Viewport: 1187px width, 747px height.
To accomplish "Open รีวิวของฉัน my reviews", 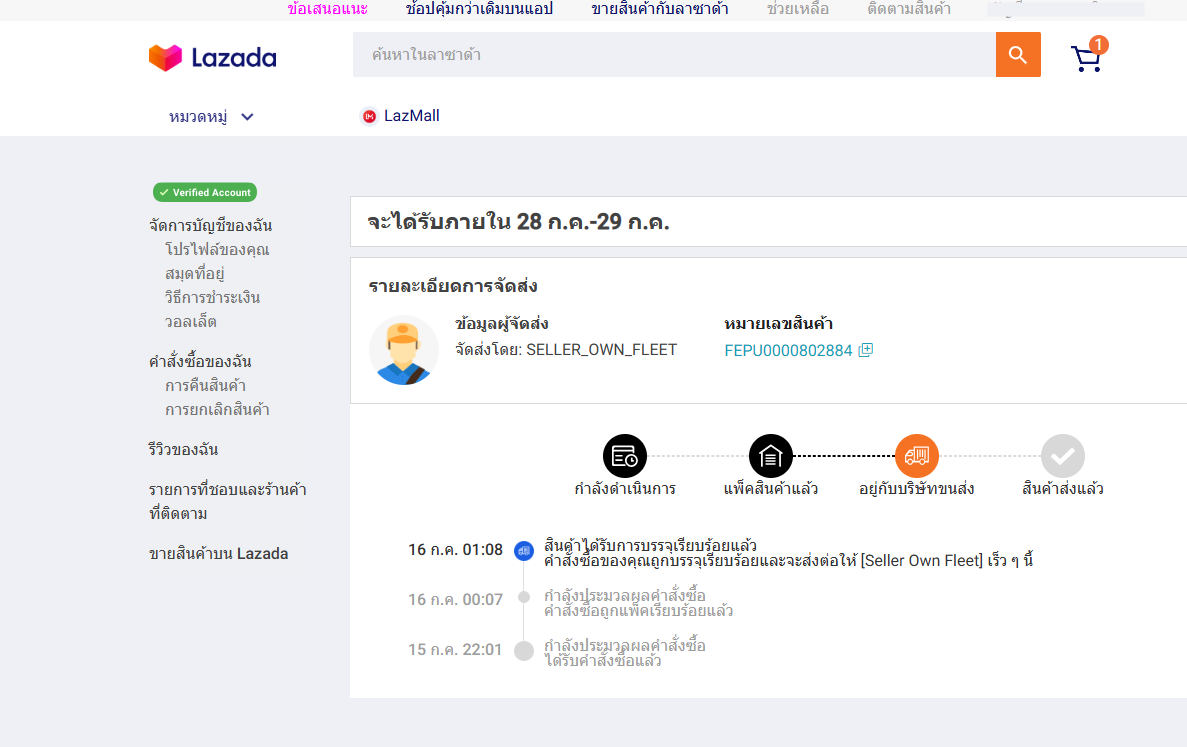I will pyautogui.click(x=183, y=450).
